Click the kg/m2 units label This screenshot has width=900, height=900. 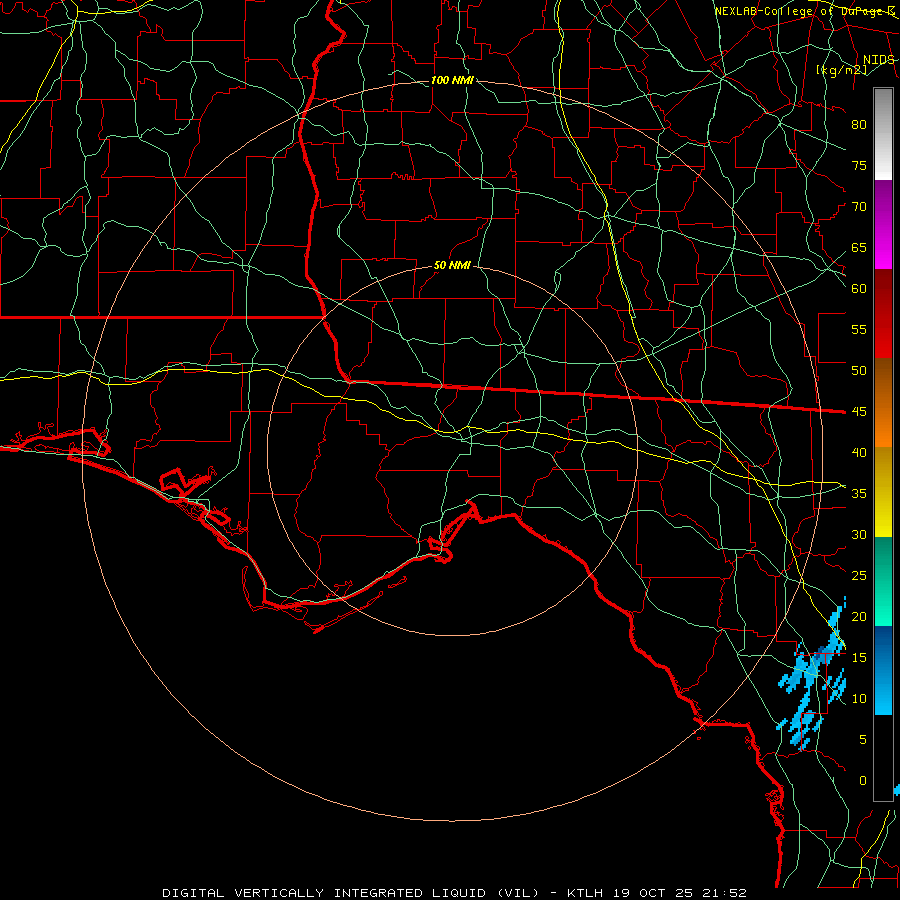pos(841,70)
